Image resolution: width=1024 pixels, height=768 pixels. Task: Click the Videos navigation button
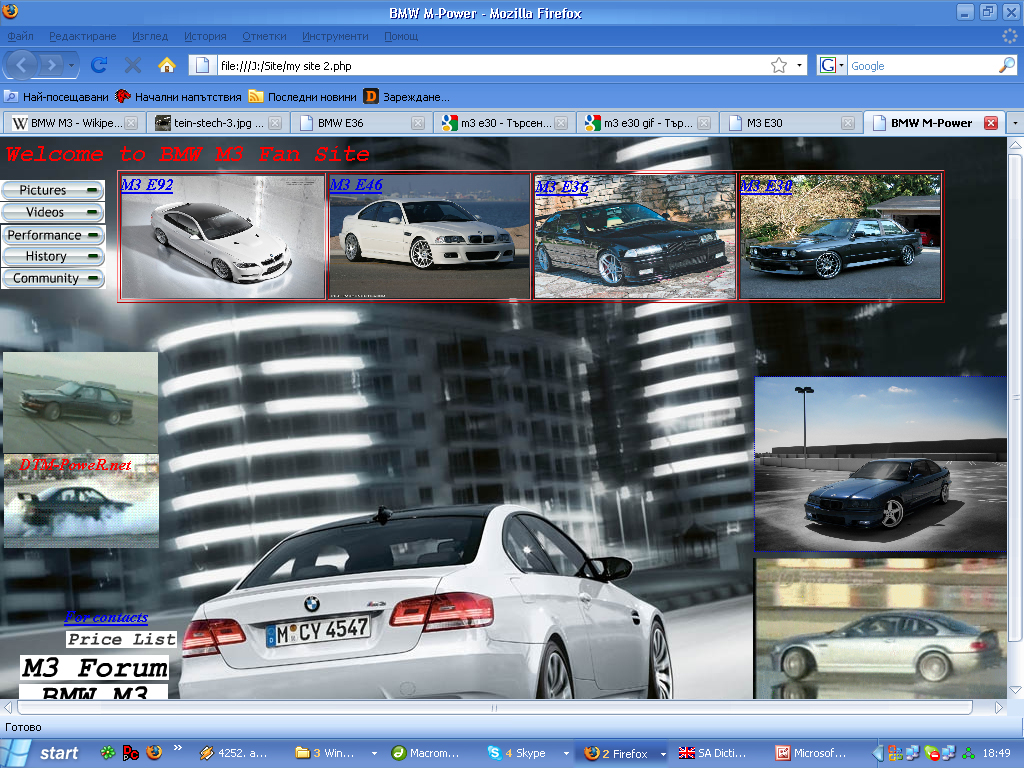tap(53, 212)
